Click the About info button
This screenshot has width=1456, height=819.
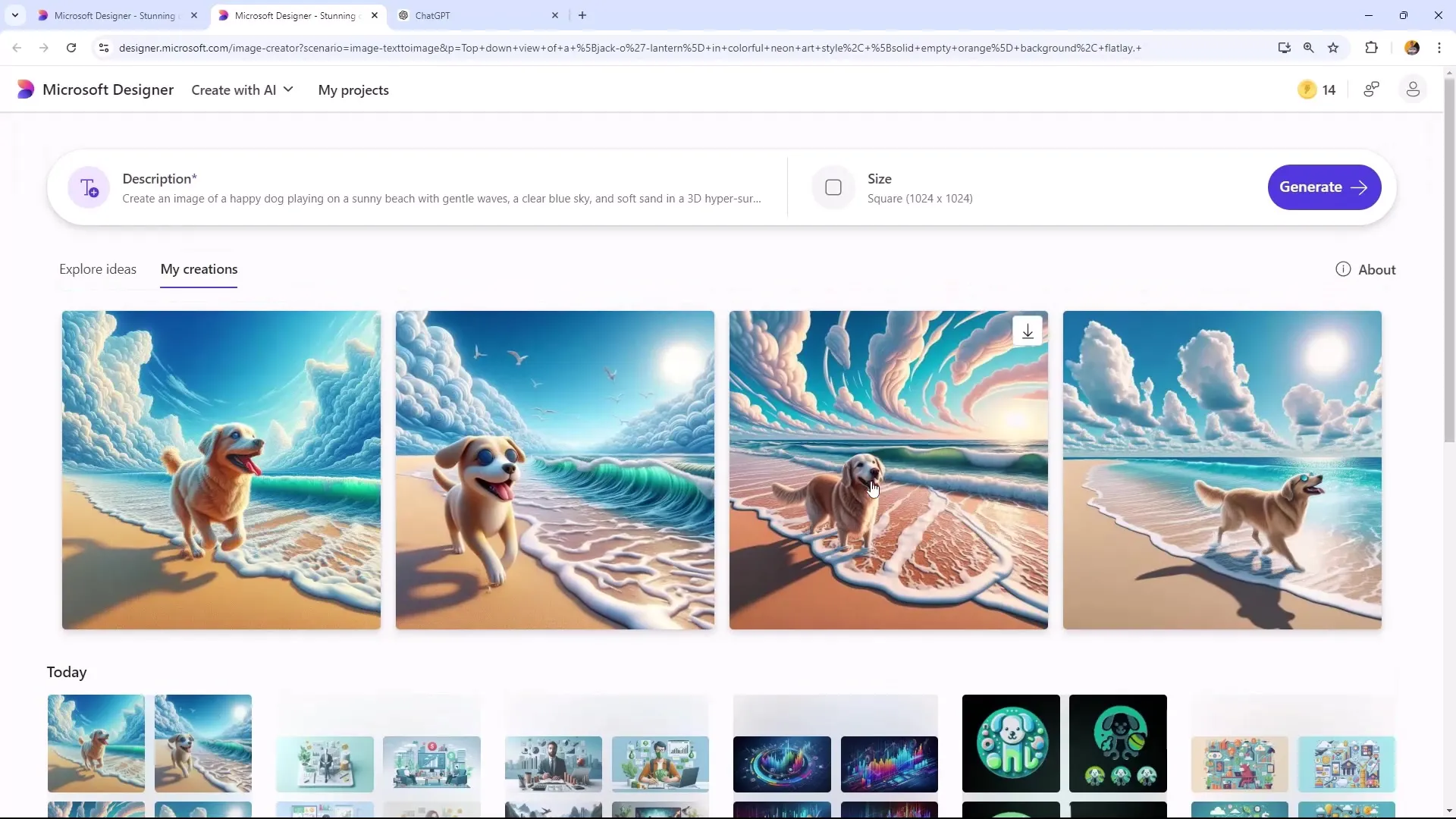[1365, 269]
